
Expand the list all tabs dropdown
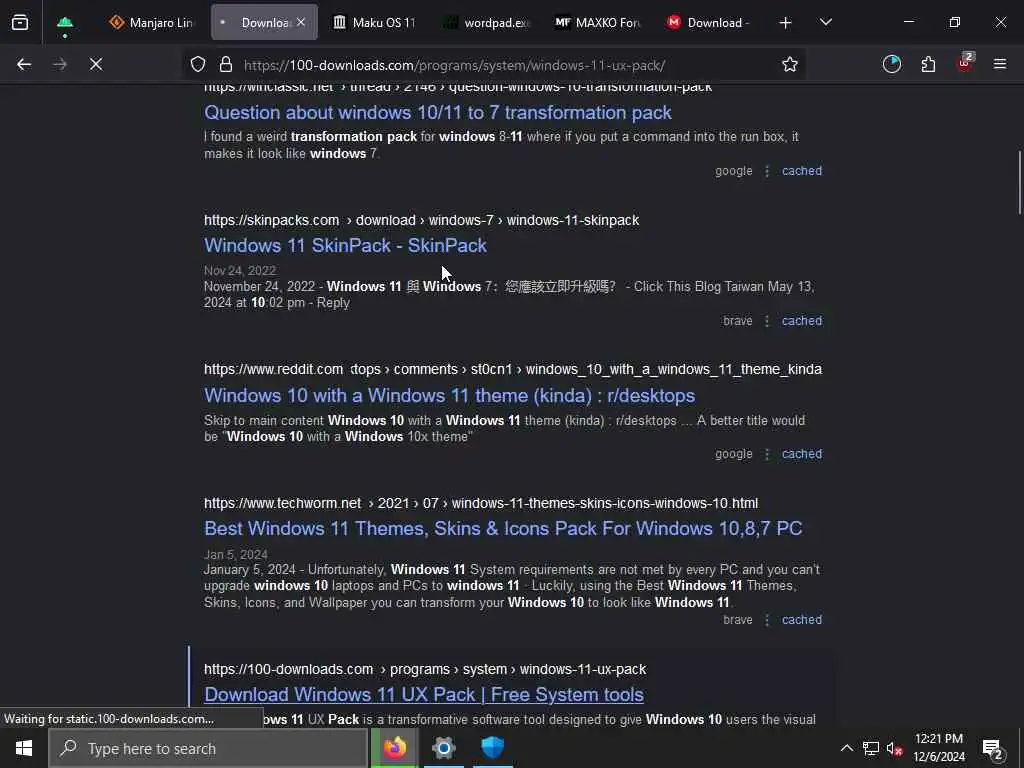[x=825, y=23]
